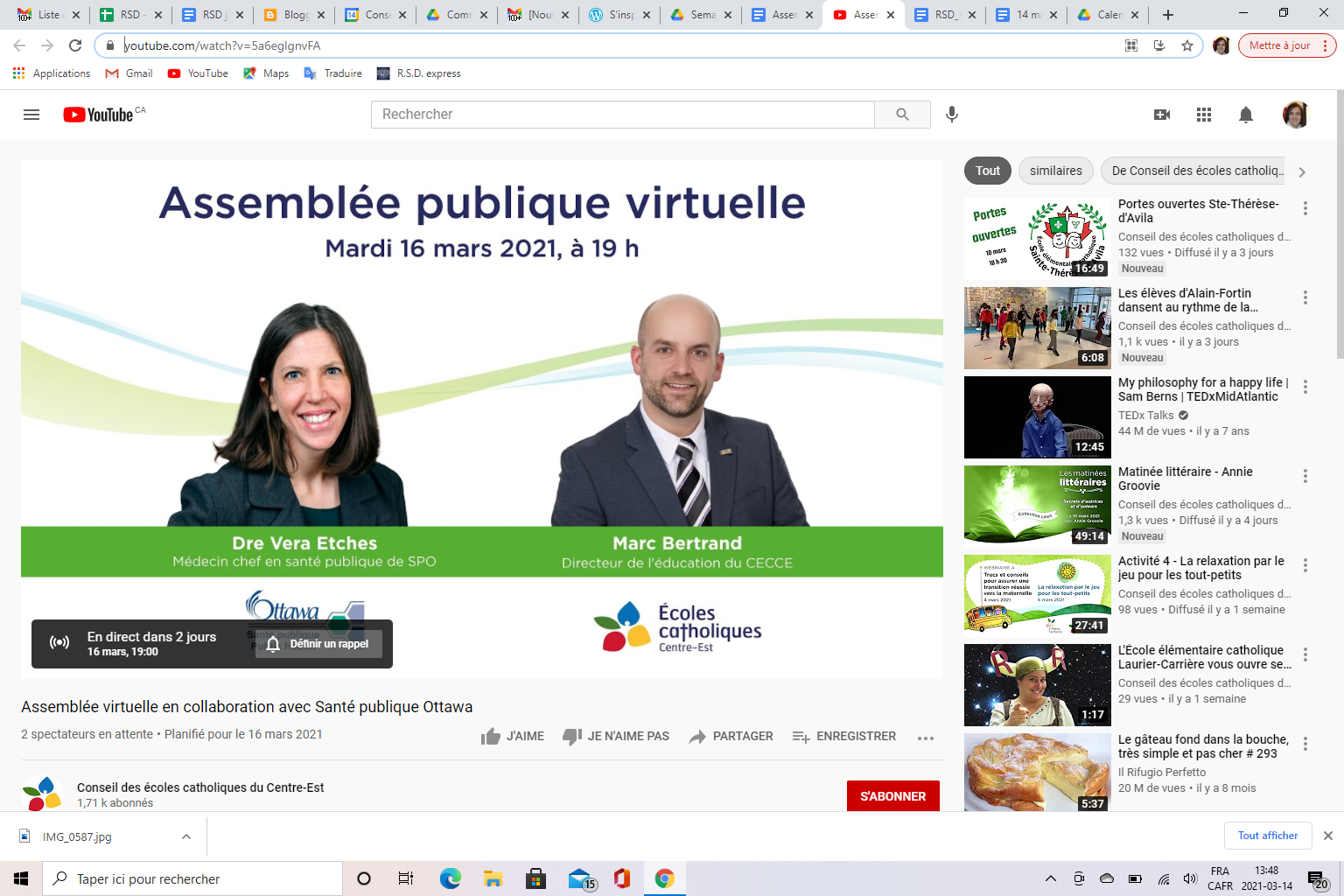Open more actions ellipsis under video

[926, 738]
